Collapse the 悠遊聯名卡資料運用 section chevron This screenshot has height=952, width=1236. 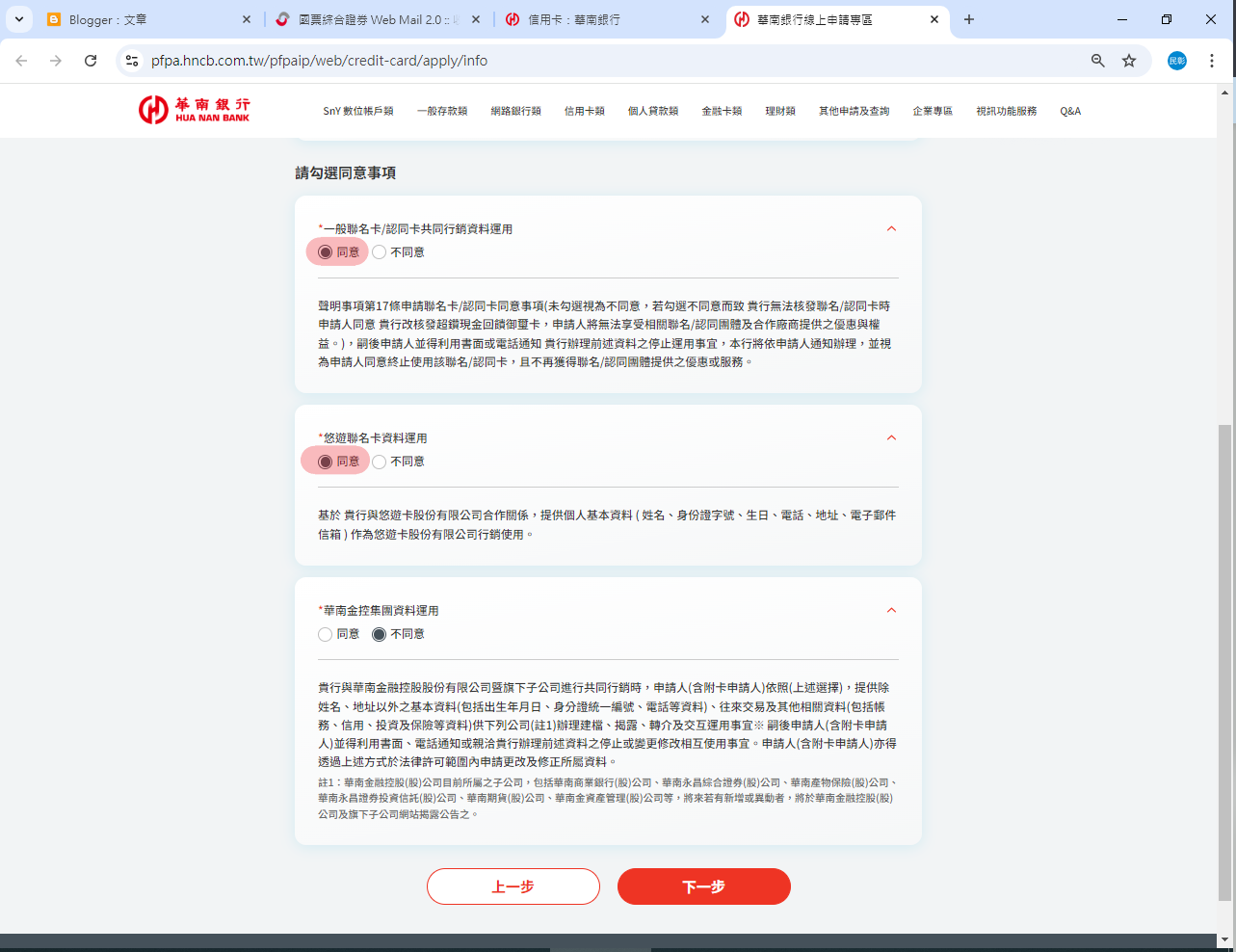click(891, 438)
